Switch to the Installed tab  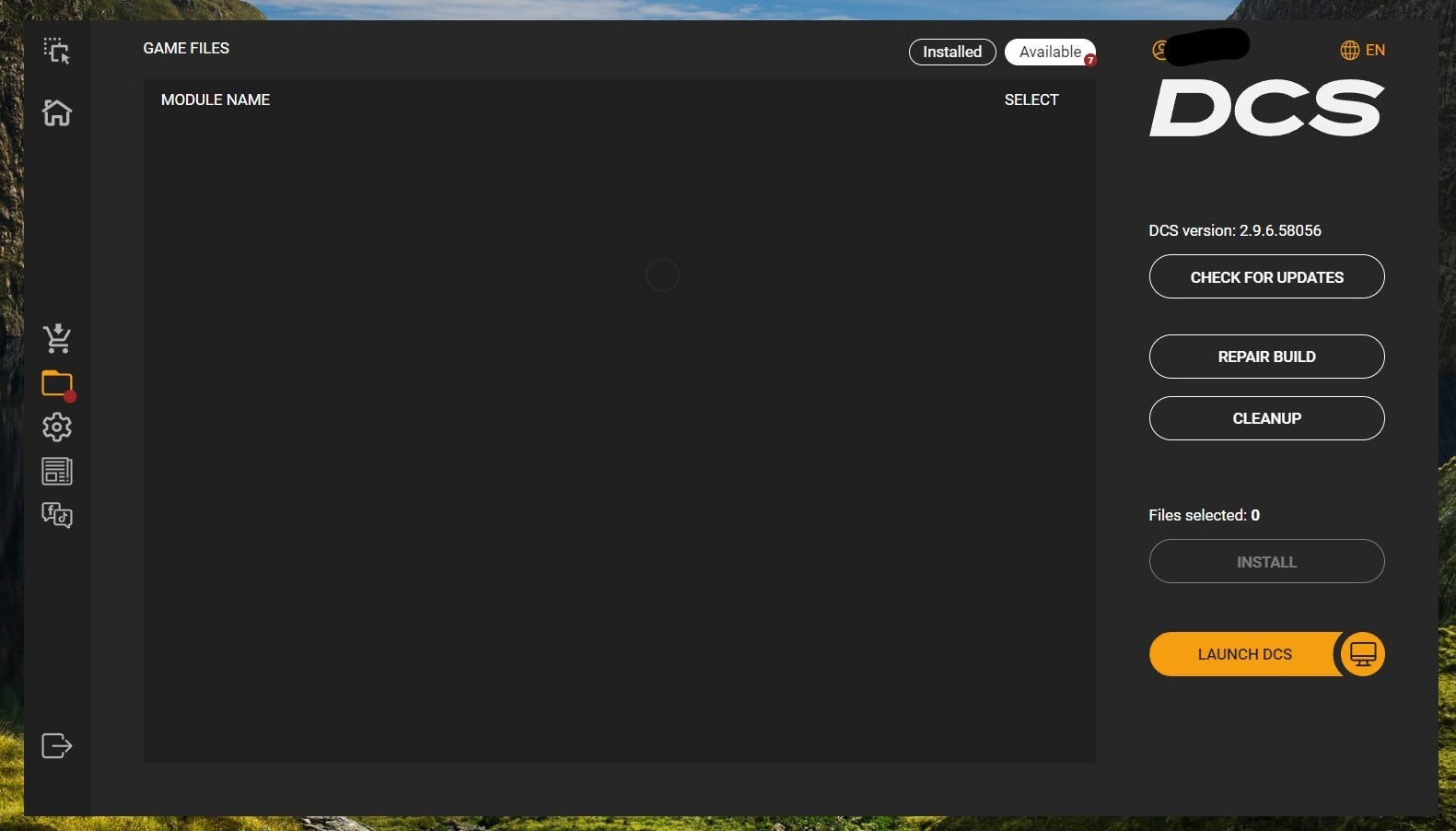pyautogui.click(x=952, y=52)
